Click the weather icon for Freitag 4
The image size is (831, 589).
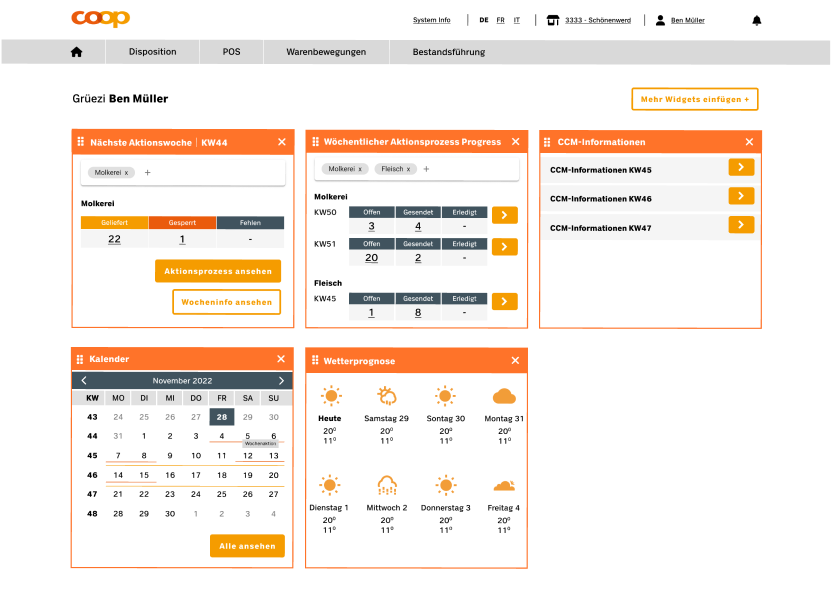(x=504, y=486)
